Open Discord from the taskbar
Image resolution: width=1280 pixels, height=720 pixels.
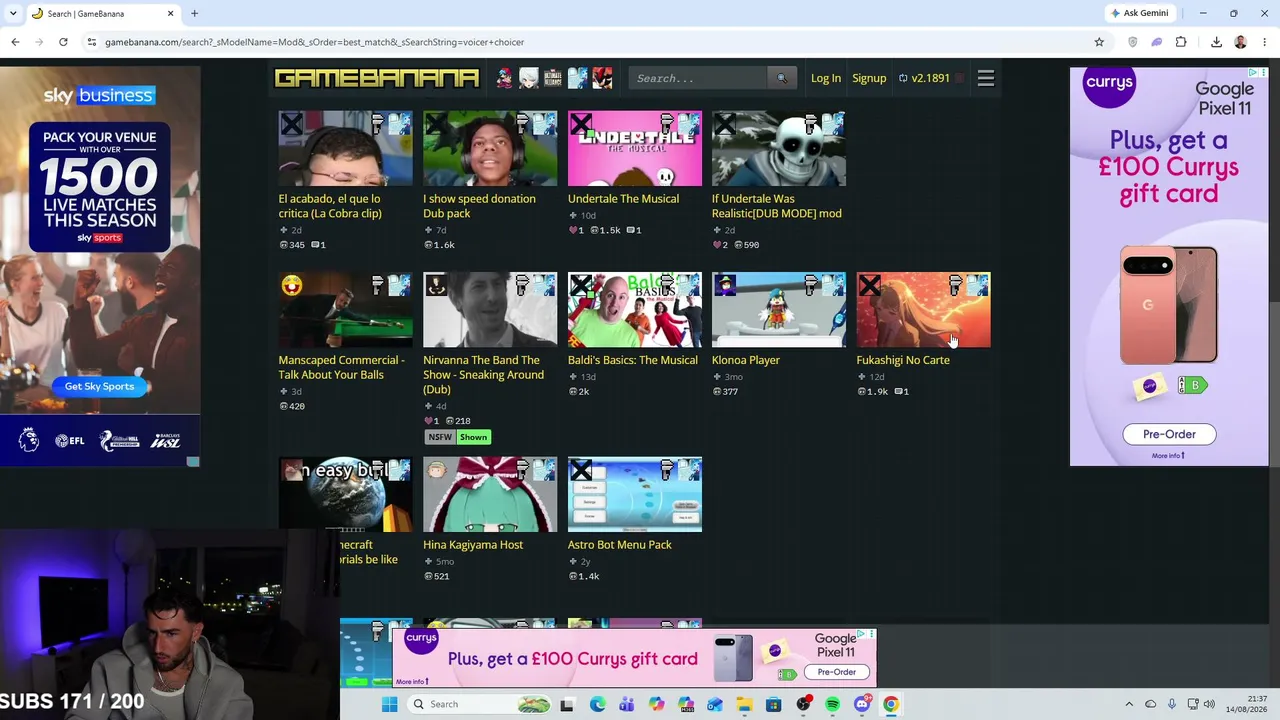[x=862, y=704]
